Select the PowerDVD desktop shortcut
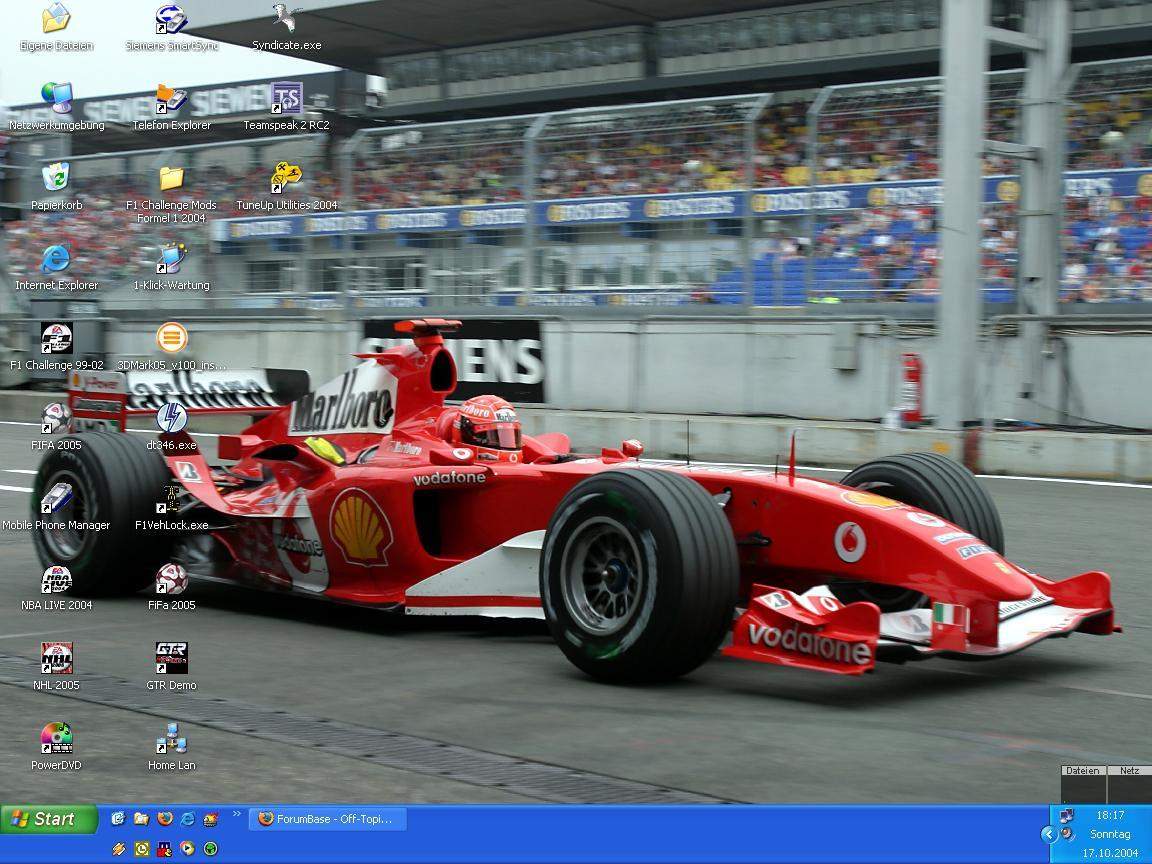Viewport: 1152px width, 864px height. [x=57, y=748]
